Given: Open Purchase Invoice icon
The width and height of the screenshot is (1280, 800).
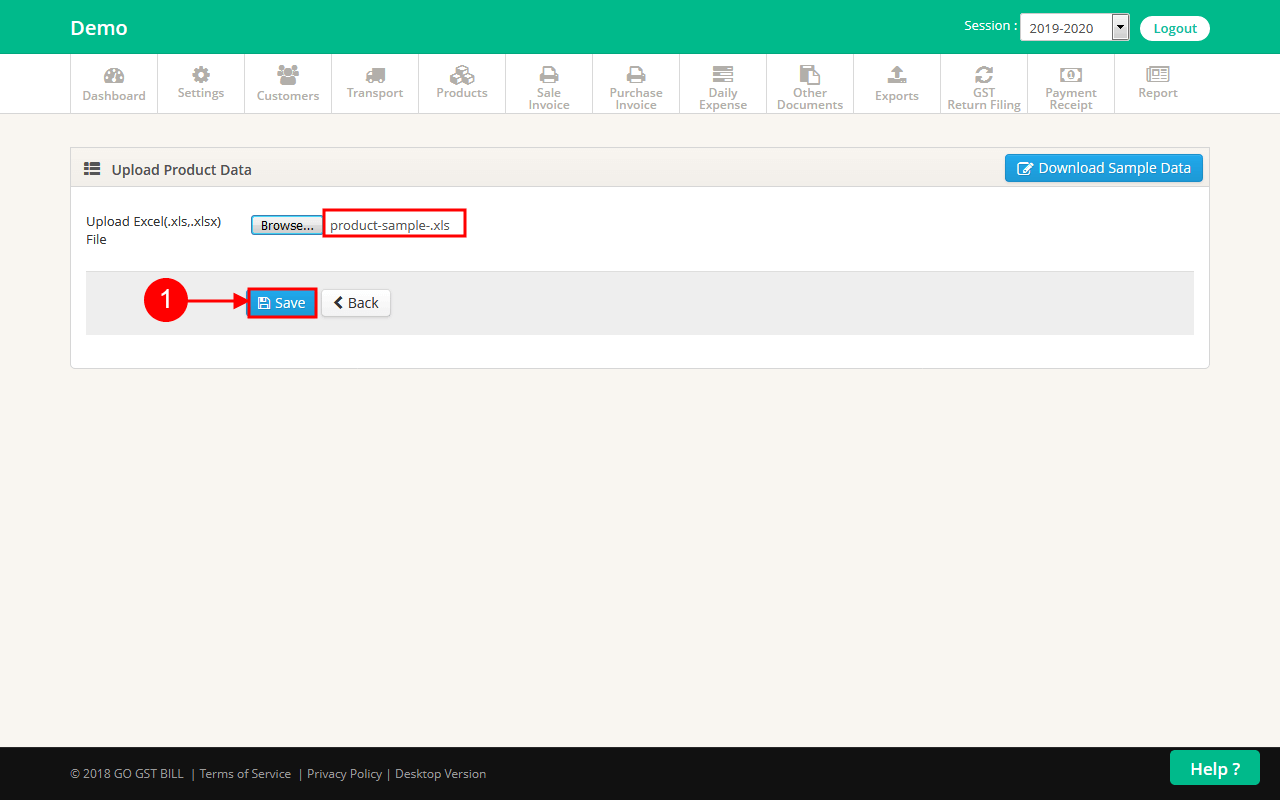Looking at the screenshot, I should coord(636,75).
